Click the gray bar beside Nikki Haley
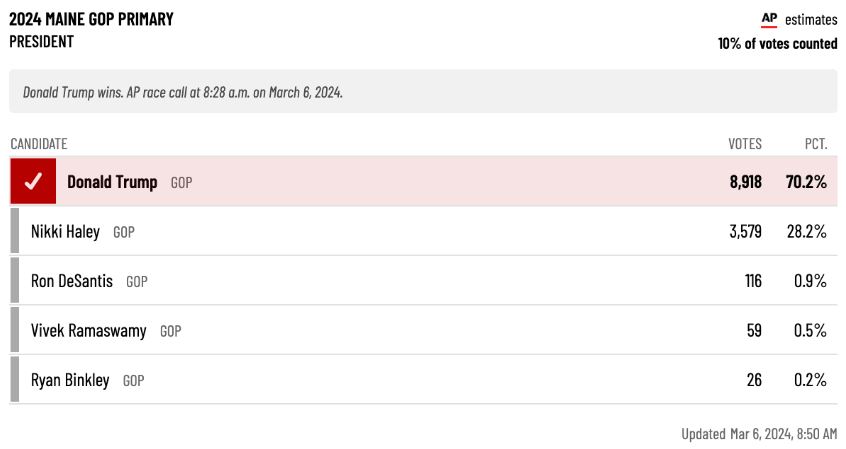This screenshot has width=846, height=449. pos(15,231)
